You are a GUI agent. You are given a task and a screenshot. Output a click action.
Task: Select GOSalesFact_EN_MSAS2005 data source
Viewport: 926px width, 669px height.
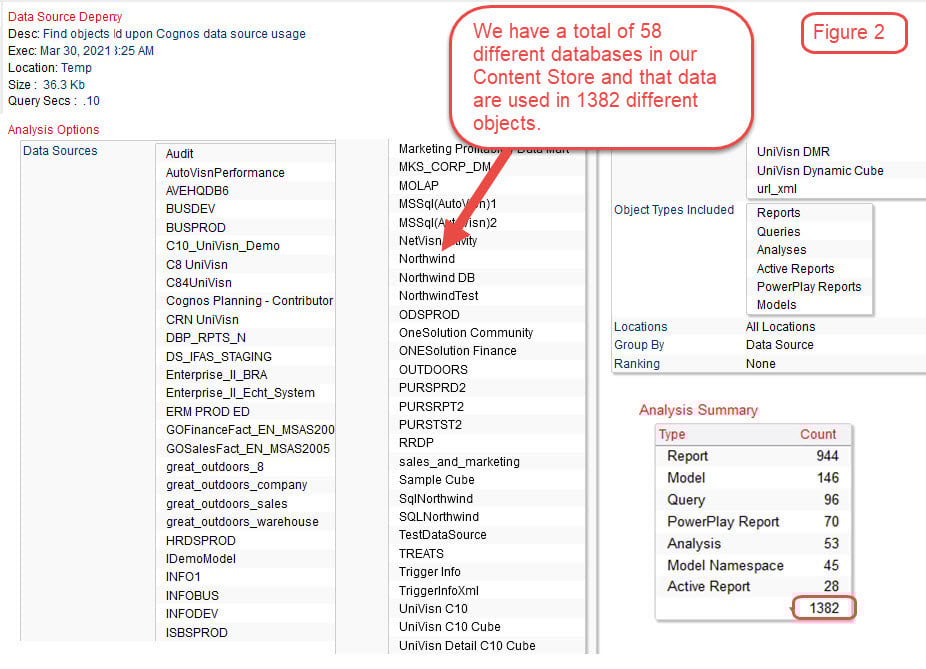247,449
